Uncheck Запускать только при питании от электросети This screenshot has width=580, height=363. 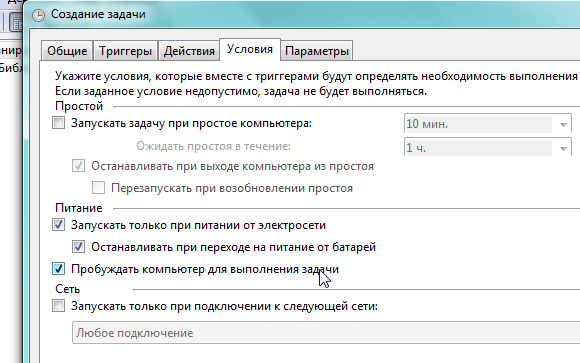click(58, 225)
